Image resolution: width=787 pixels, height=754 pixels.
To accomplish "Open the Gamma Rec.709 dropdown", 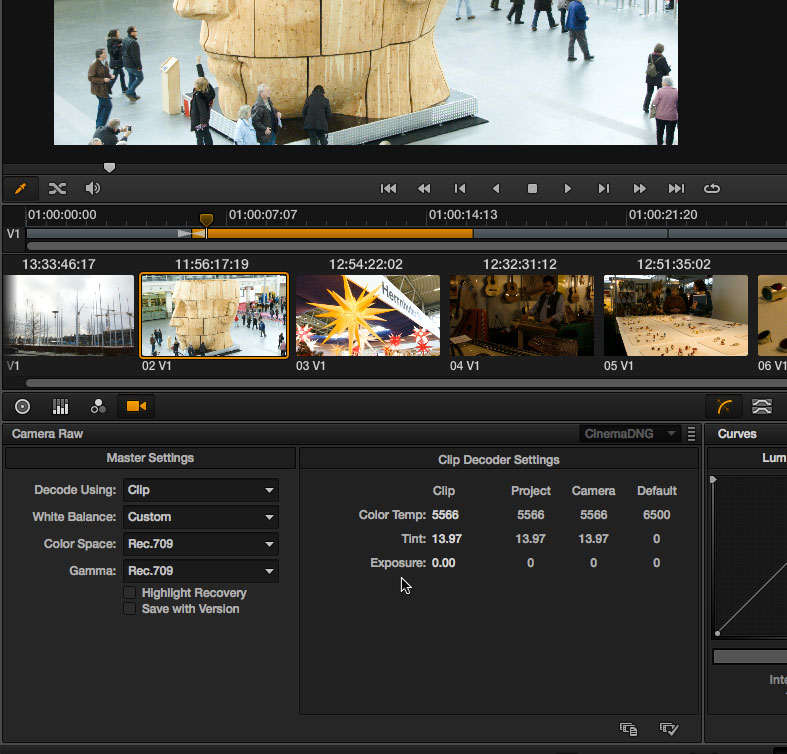I will point(201,571).
